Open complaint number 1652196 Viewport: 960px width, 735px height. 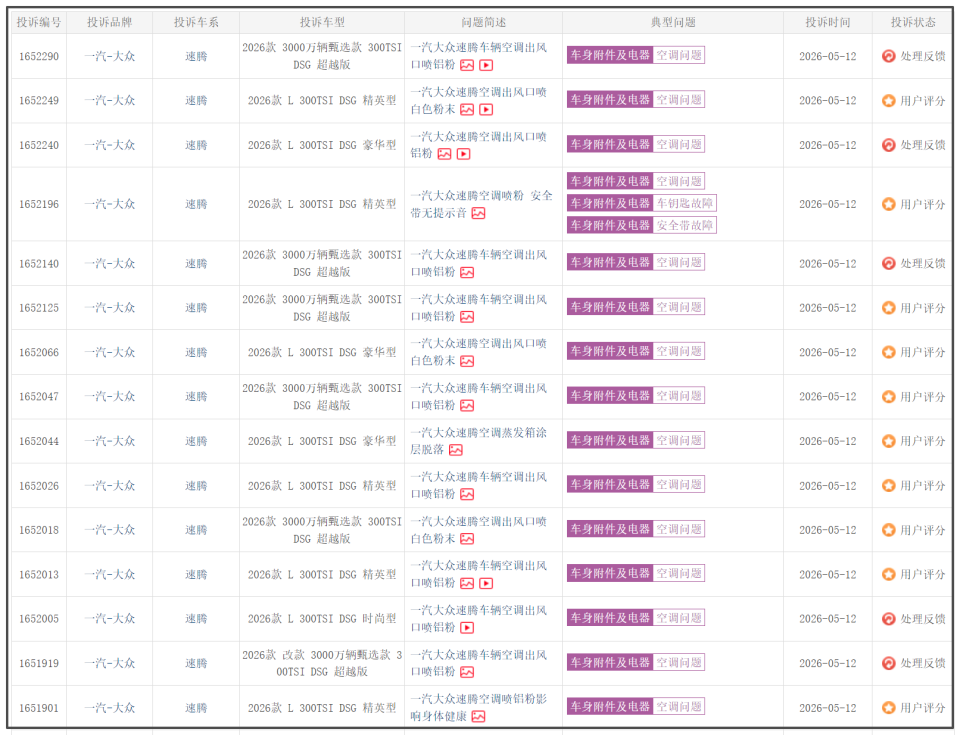point(39,204)
